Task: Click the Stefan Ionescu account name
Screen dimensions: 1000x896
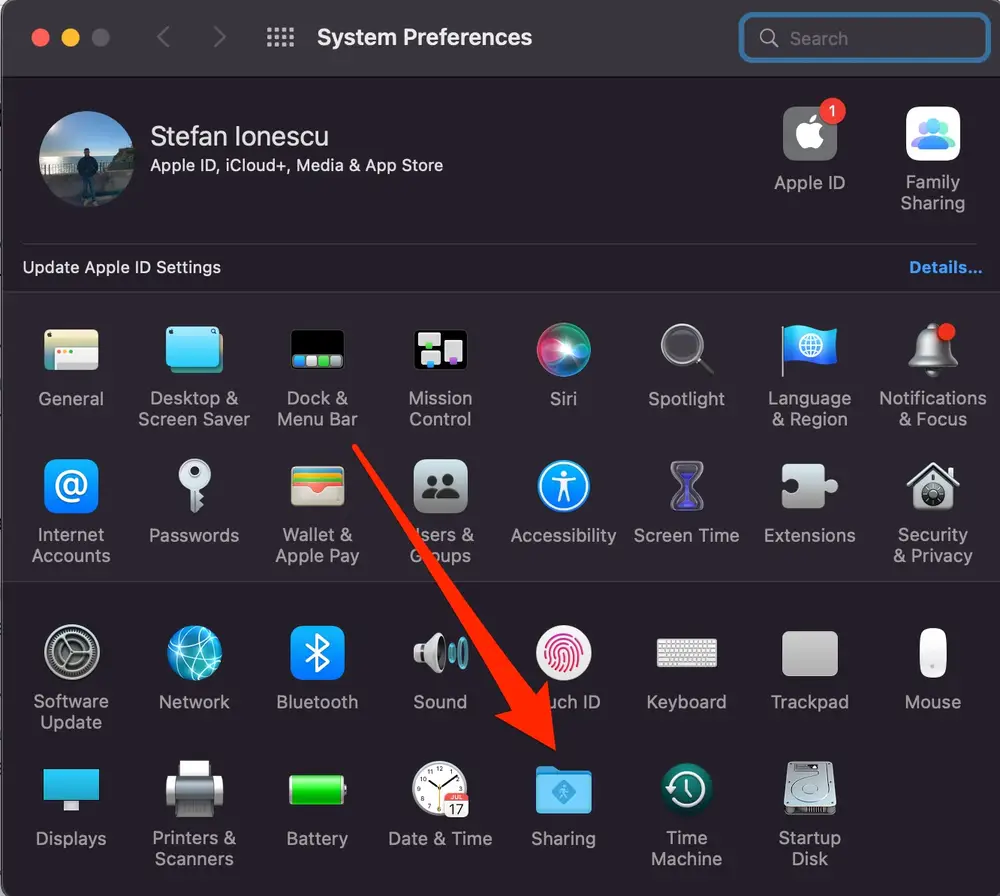Action: pyautogui.click(x=239, y=136)
